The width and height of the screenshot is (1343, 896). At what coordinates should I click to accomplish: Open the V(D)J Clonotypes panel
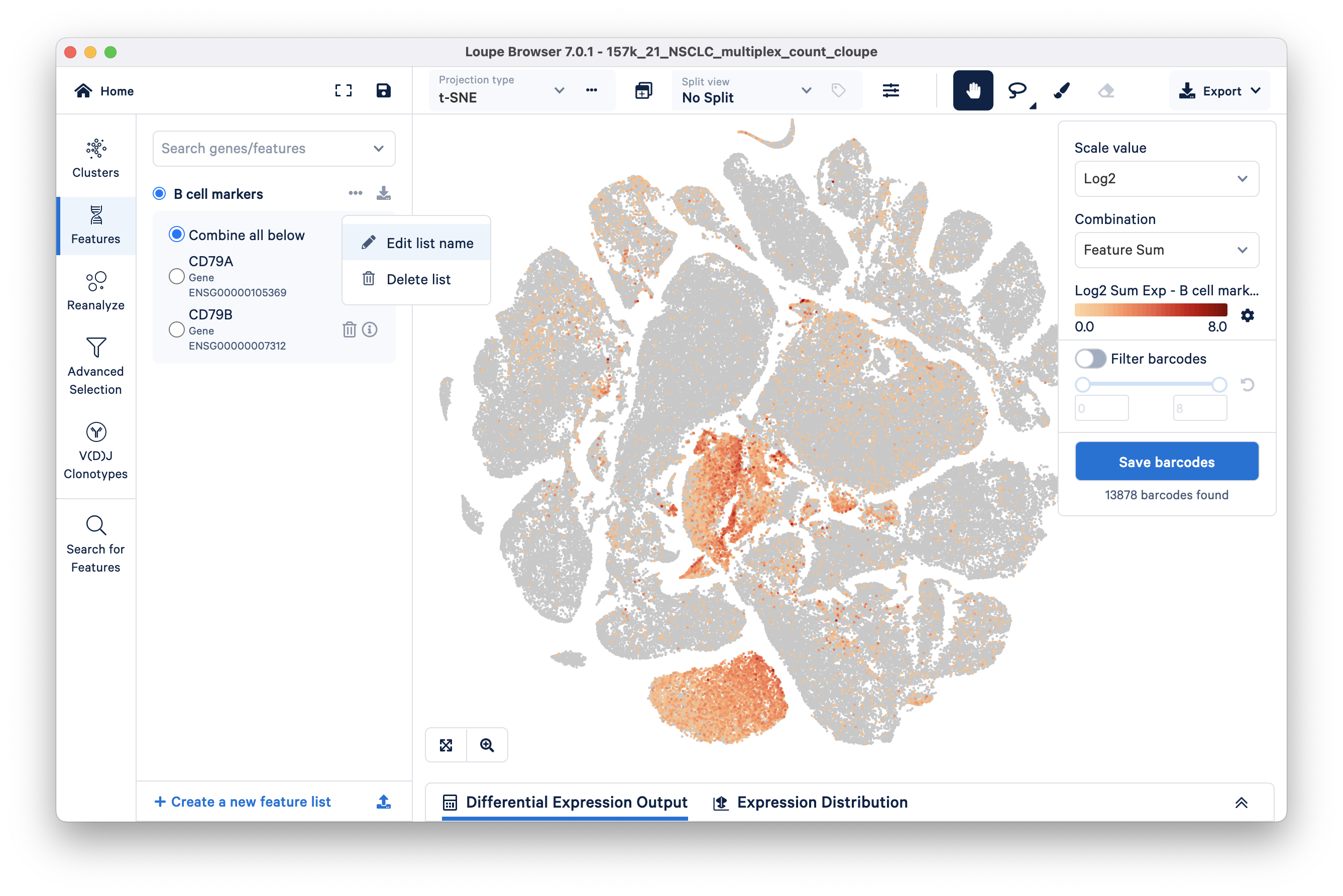click(95, 452)
